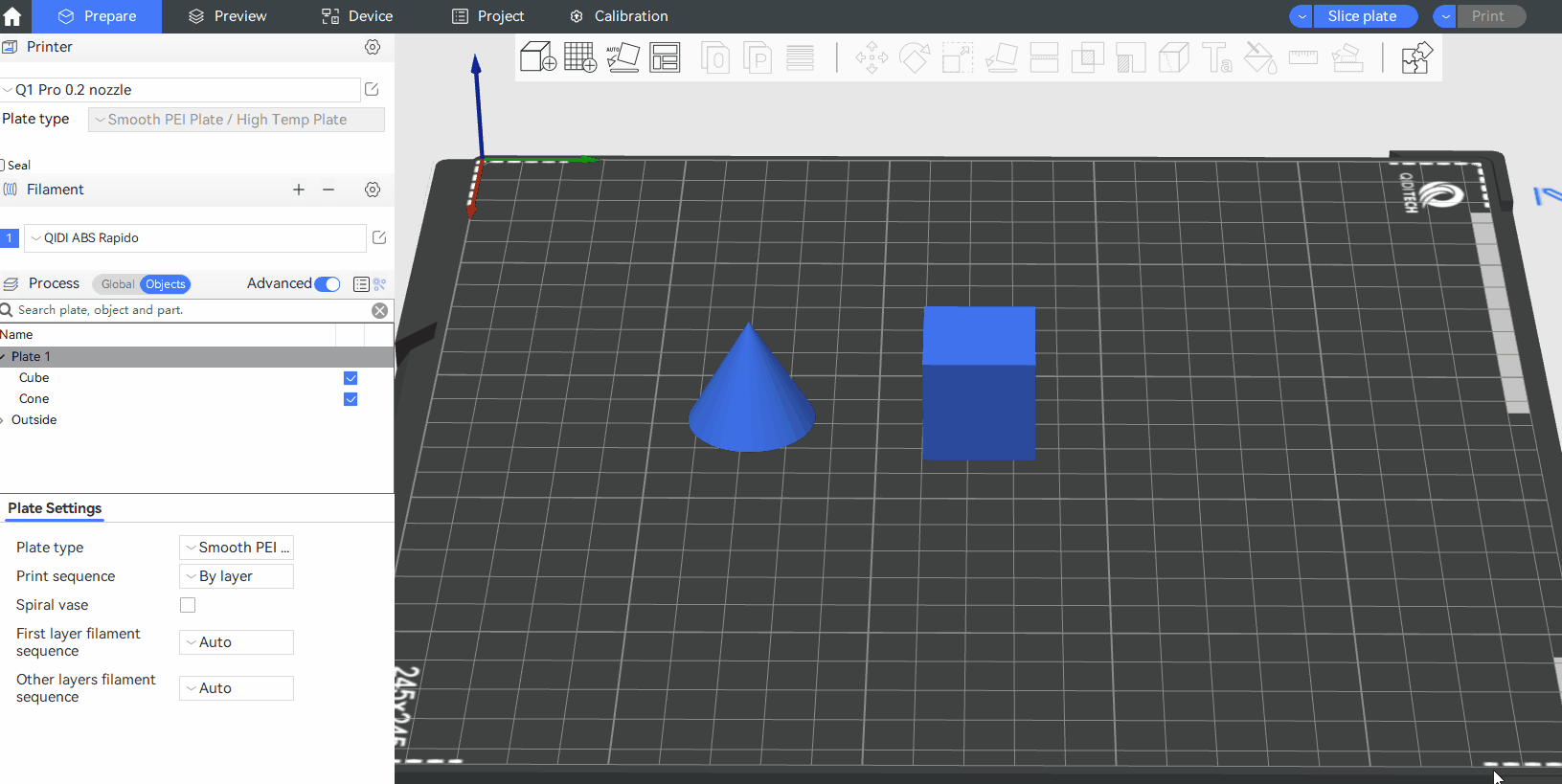Click the Add model cube icon

537,57
